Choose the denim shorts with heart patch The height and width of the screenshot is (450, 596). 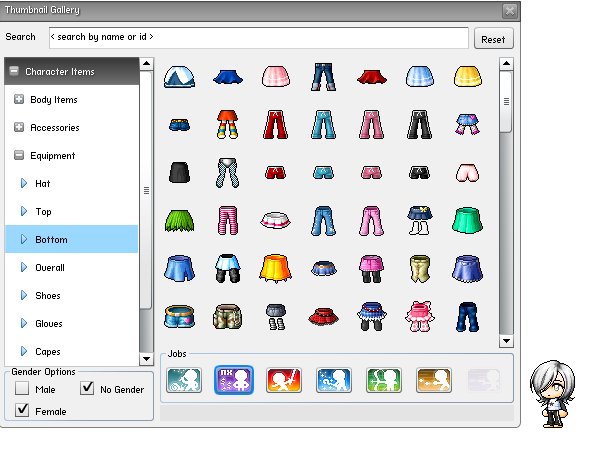pyautogui.click(x=179, y=316)
